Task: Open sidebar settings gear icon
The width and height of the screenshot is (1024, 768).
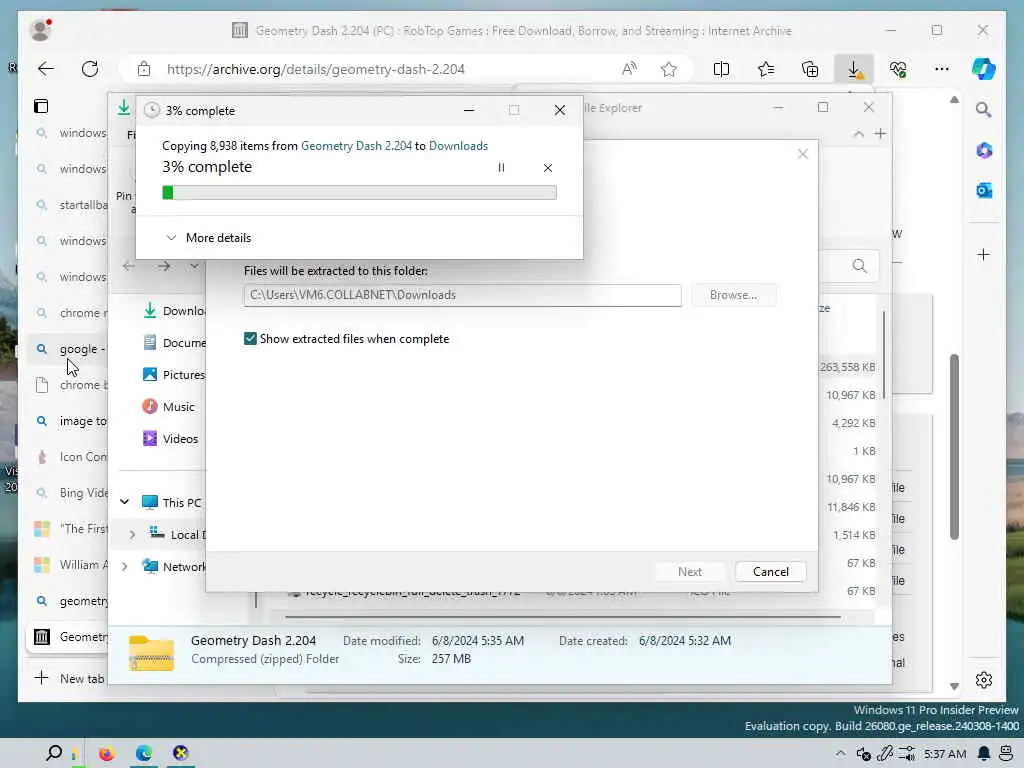Action: pos(984,680)
